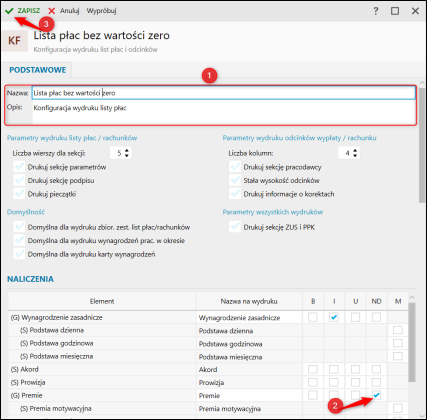This screenshot has height=420, width=427.
Task: Toggle Domyślna dla wydruku zbior. zest. checkbox
Action: click(x=19, y=227)
